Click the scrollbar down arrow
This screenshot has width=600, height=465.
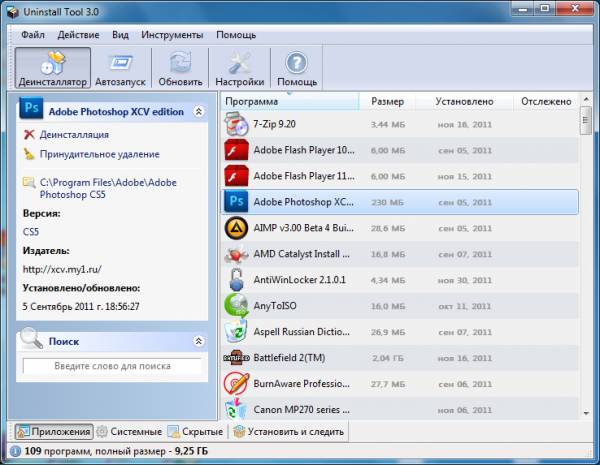coord(586,413)
